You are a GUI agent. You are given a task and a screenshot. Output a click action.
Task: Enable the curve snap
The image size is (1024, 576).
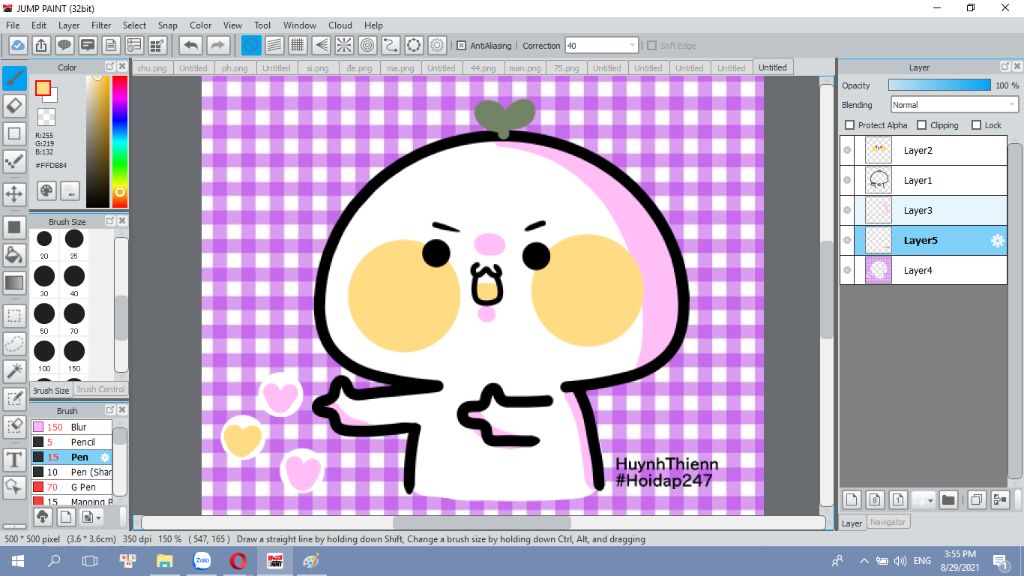(x=391, y=45)
